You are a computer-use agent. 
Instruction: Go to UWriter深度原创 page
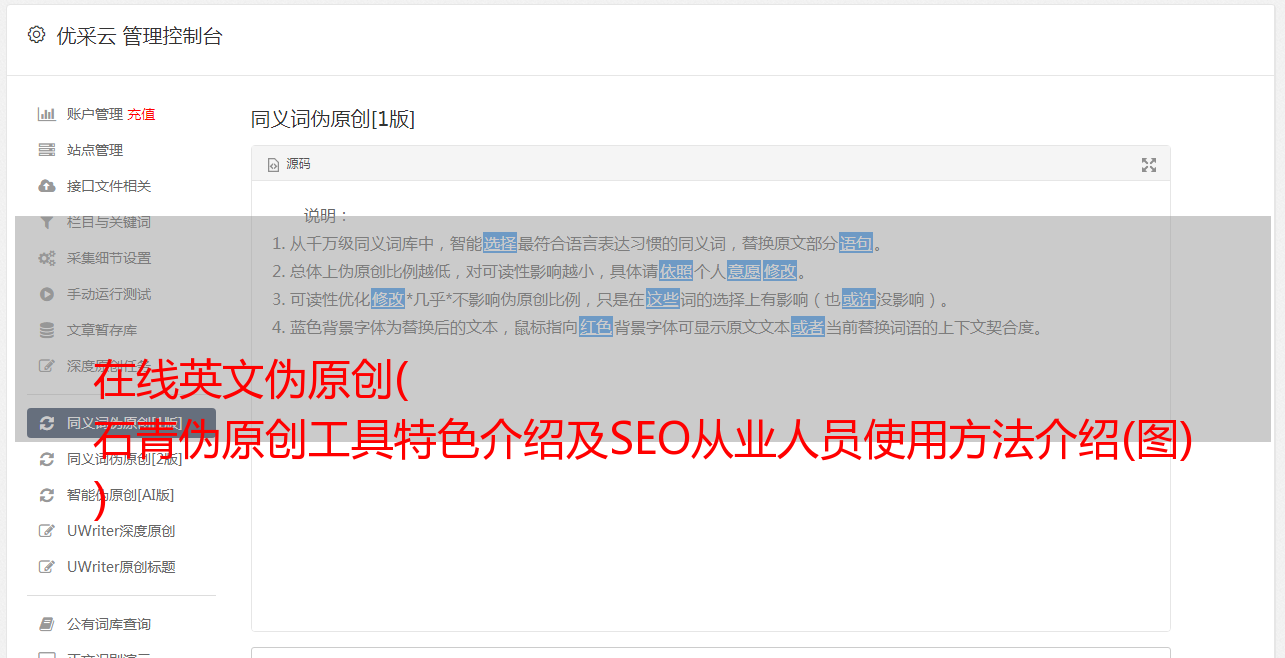(120, 531)
